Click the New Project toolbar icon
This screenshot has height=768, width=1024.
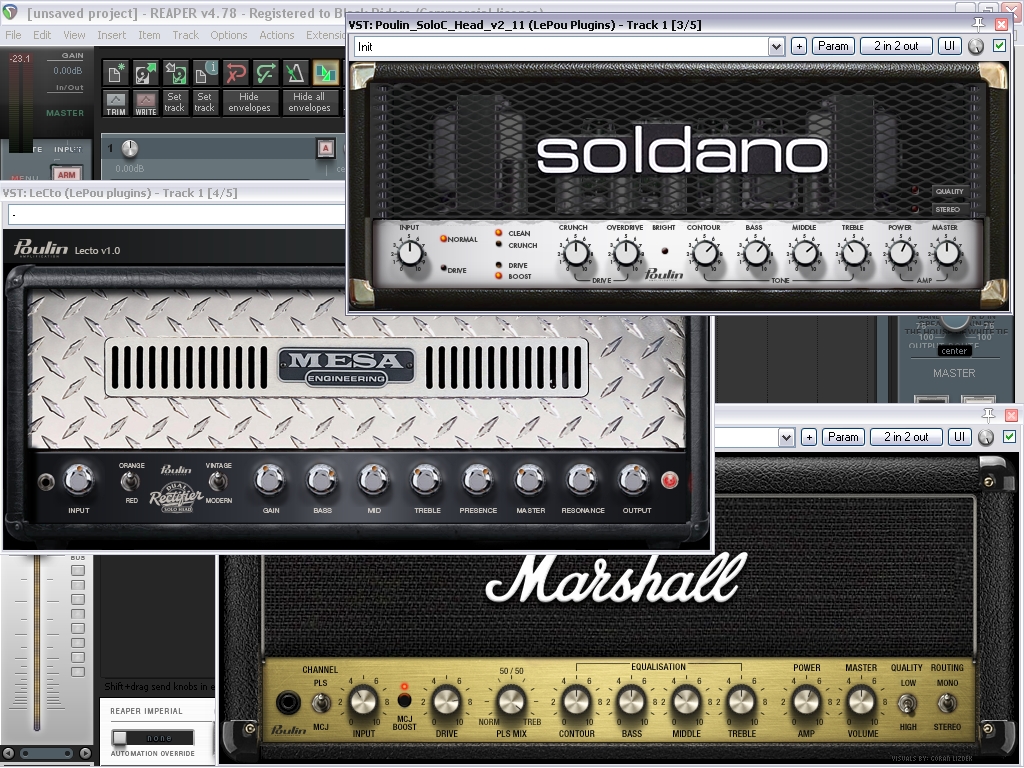pos(115,73)
